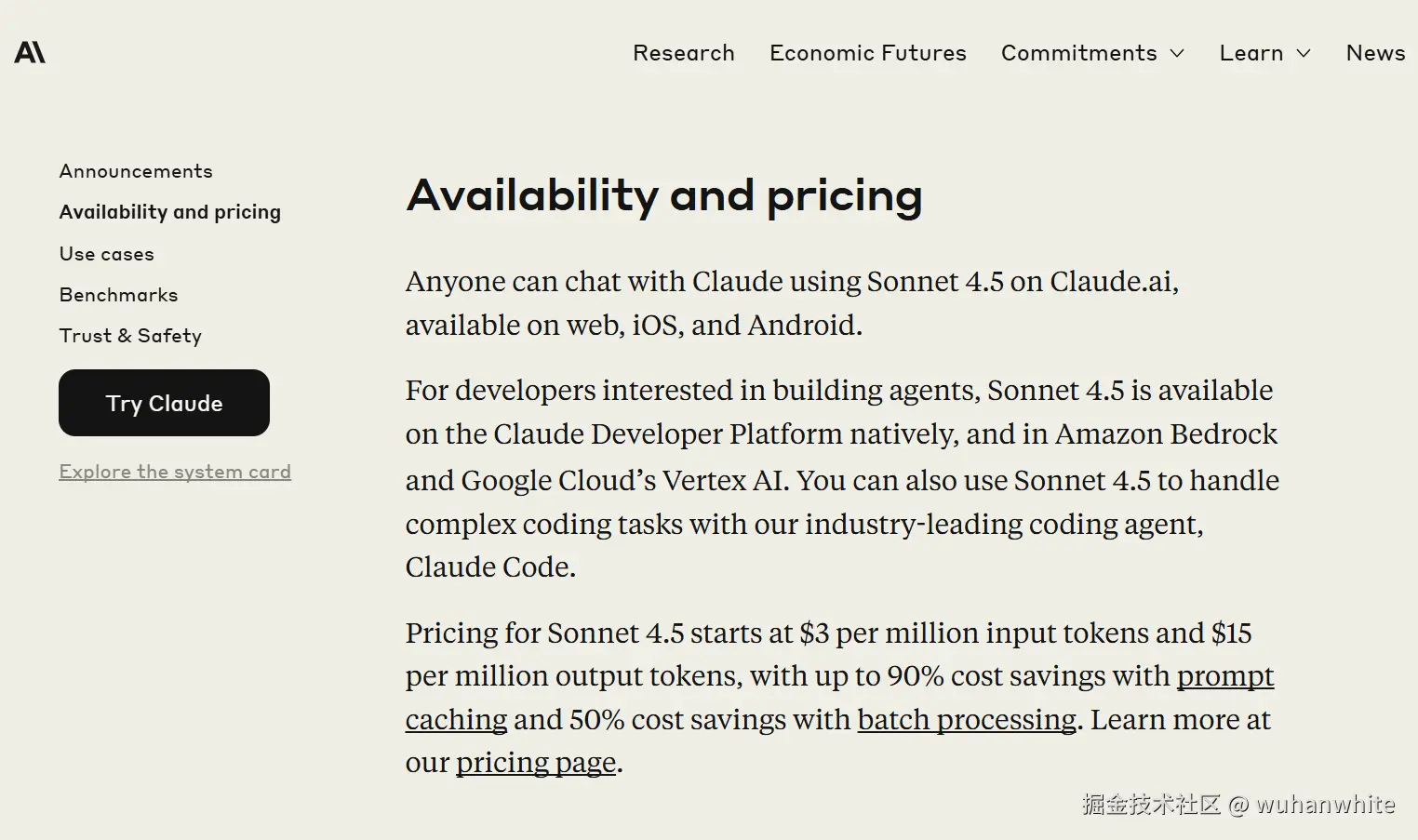The height and width of the screenshot is (840, 1418).
Task: Go to Use cases section
Action: point(106,254)
